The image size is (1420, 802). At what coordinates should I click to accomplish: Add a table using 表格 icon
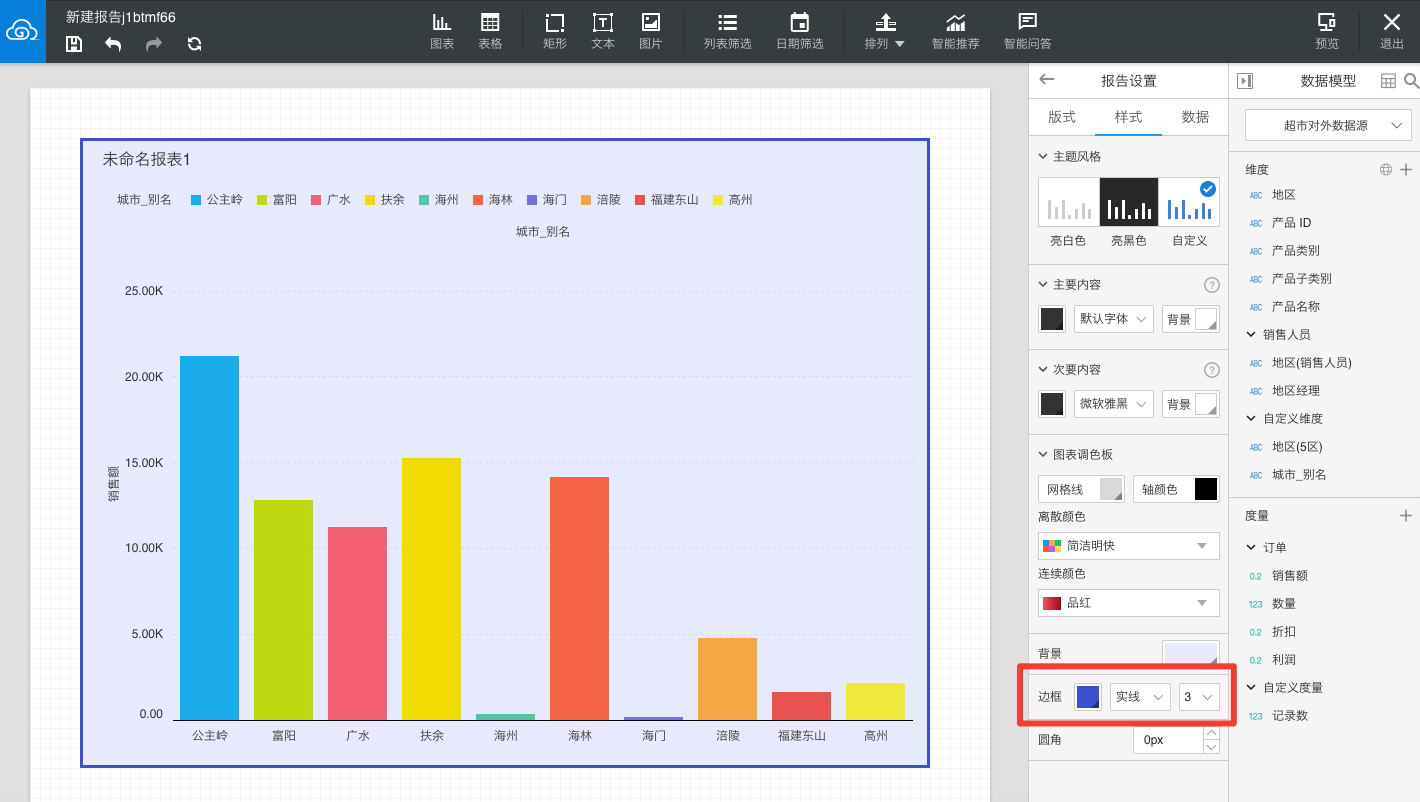tap(490, 31)
